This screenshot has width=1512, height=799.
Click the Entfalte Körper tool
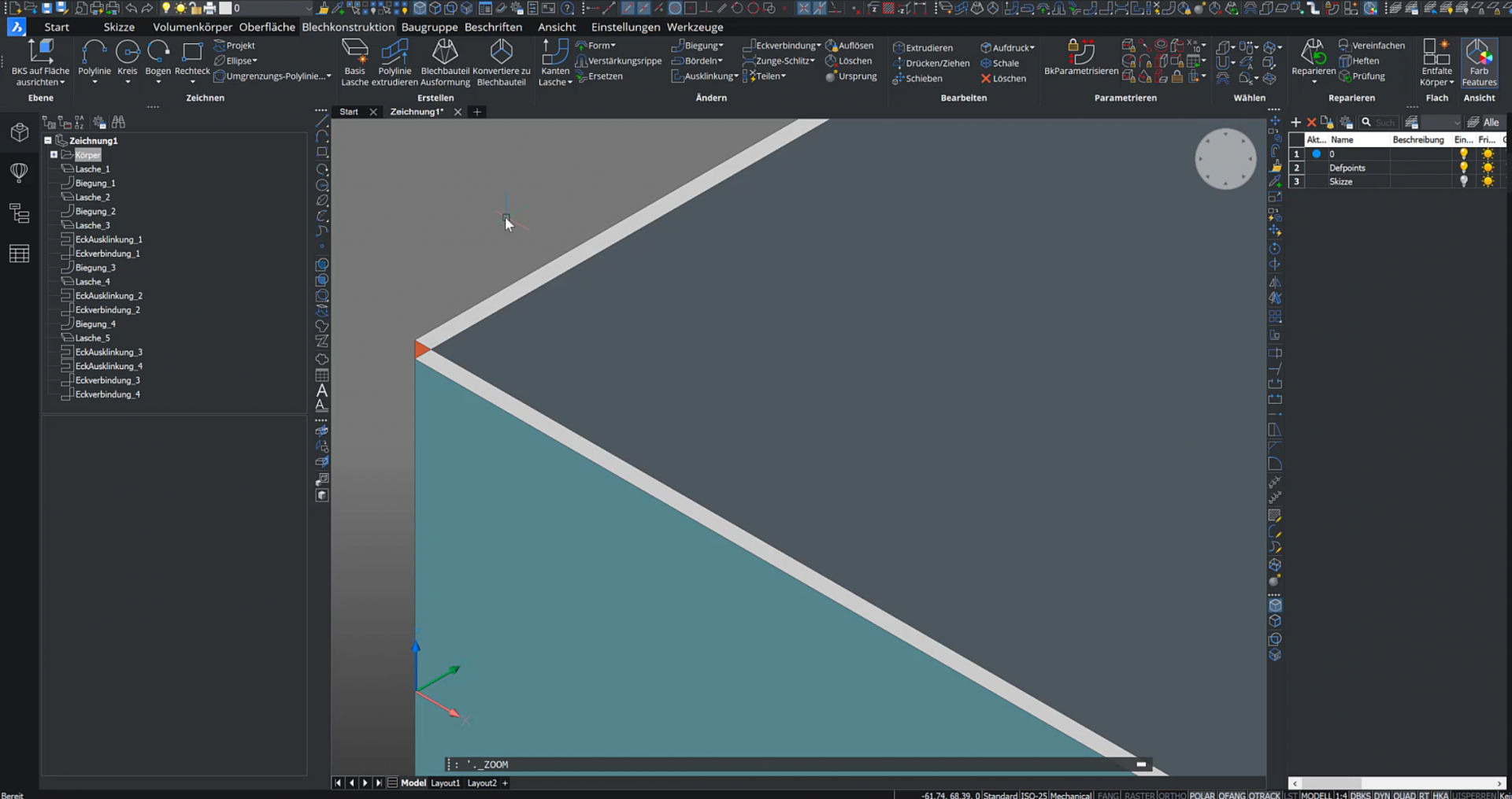coord(1436,62)
